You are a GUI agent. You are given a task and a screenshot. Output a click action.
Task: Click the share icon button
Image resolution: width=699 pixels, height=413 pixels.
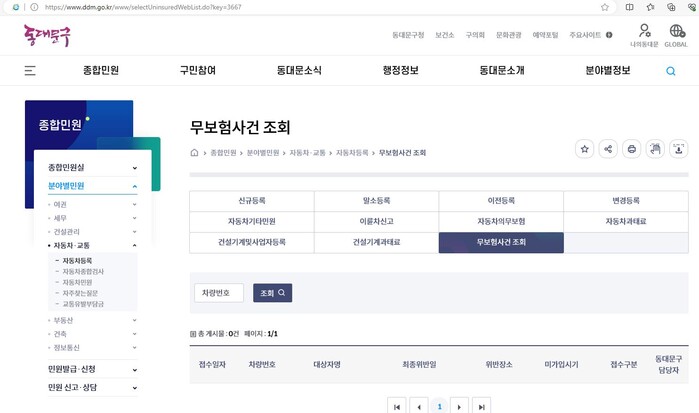[608, 149]
